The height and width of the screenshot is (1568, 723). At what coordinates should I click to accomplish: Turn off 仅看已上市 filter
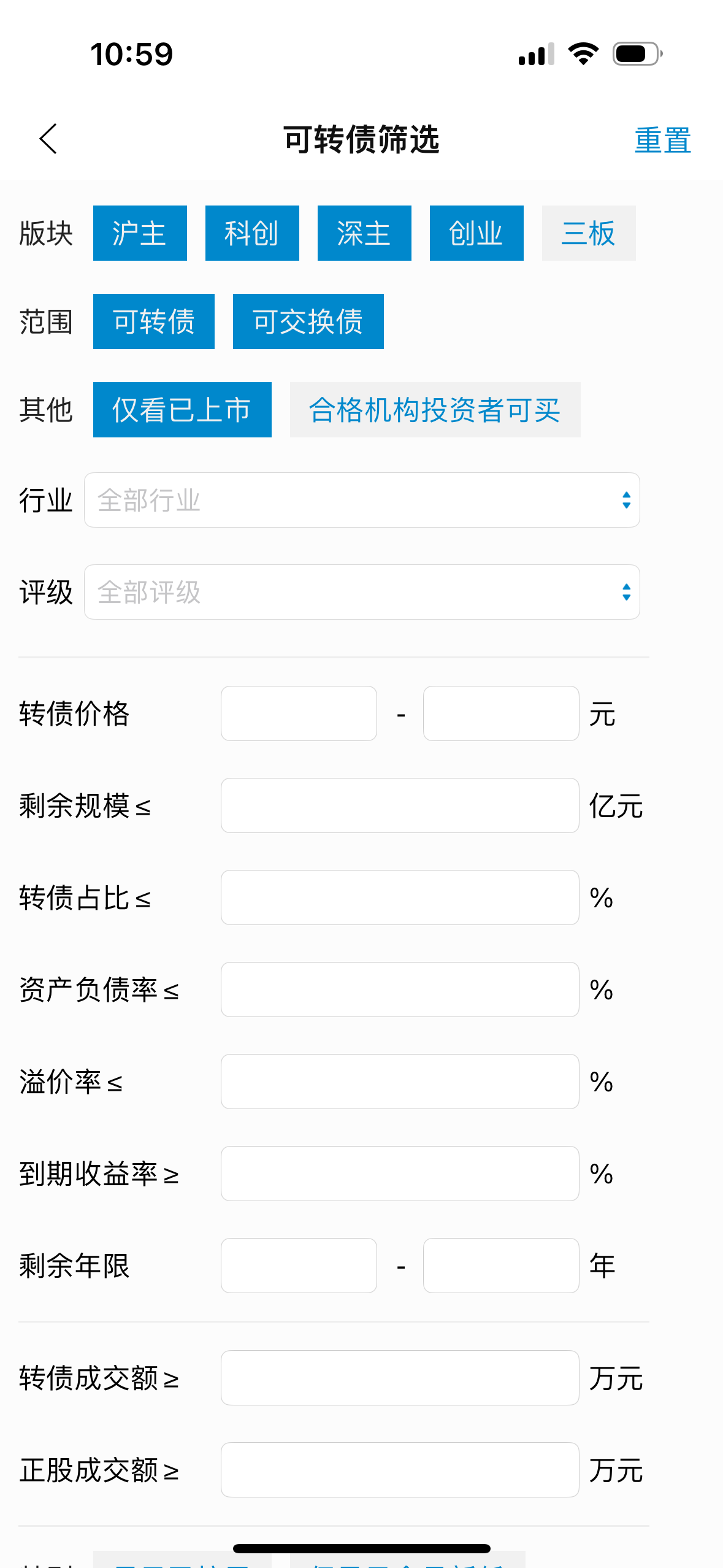(x=182, y=410)
